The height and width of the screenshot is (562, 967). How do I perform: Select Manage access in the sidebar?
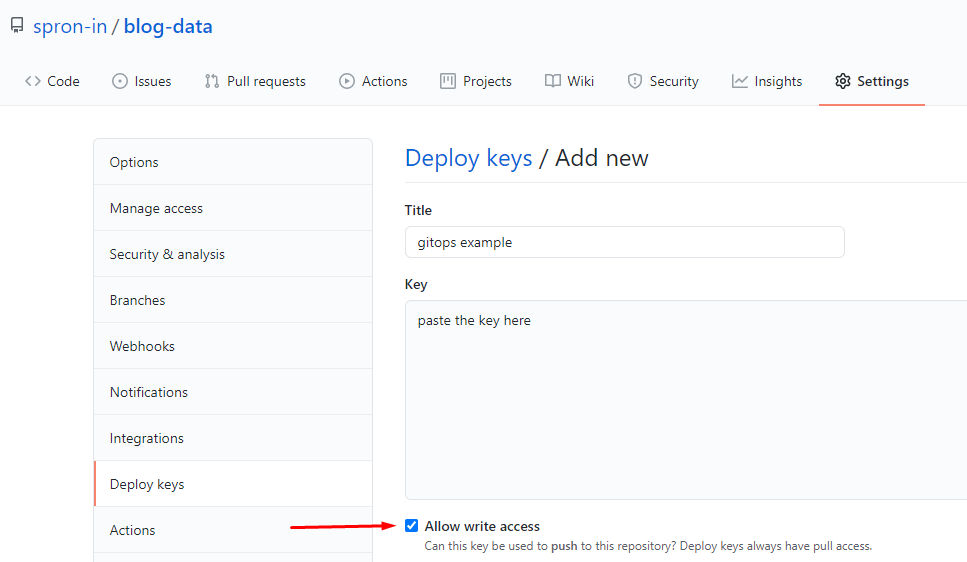156,208
